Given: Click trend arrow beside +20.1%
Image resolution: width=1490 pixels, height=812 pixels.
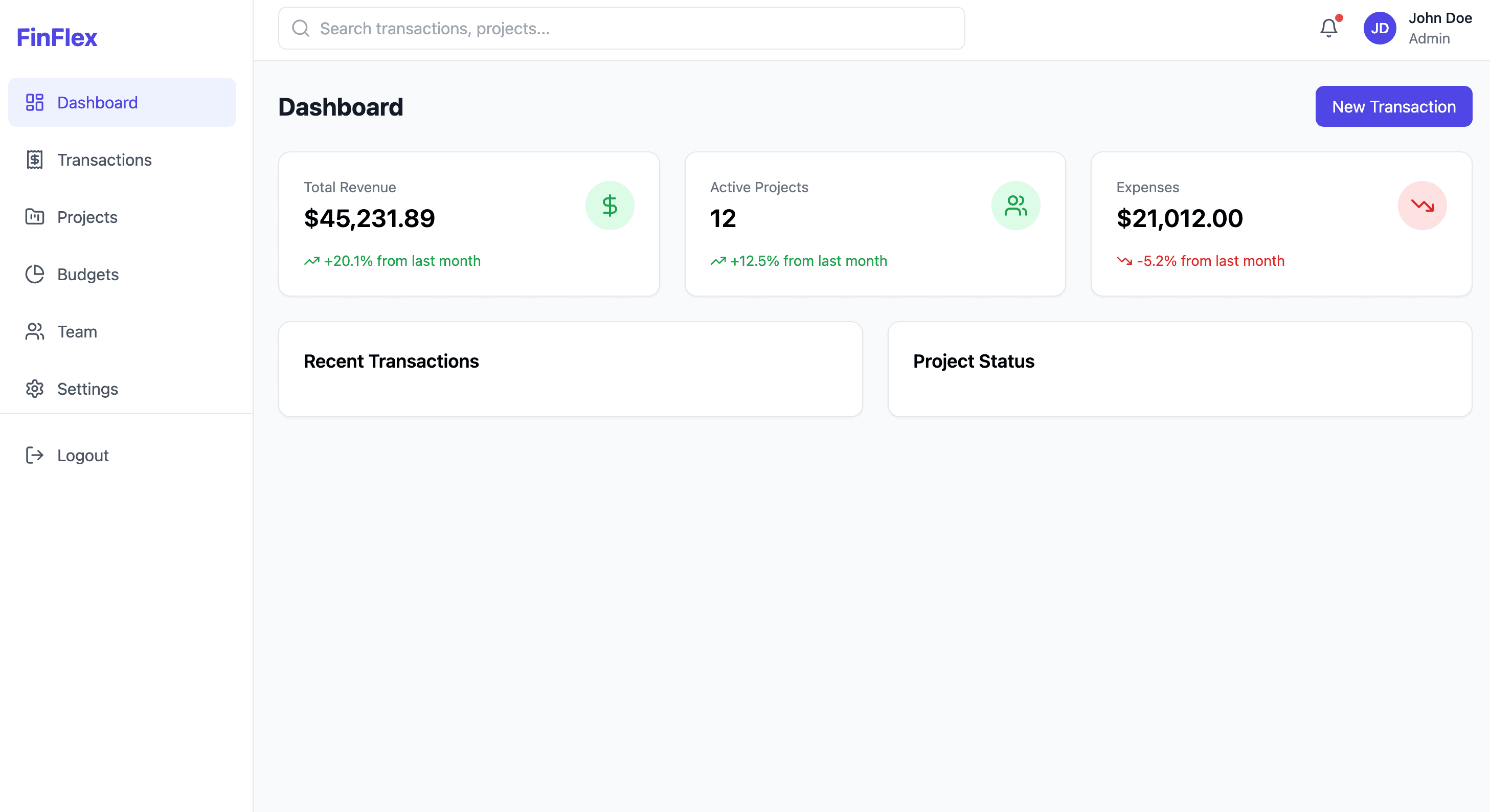Looking at the screenshot, I should (312, 261).
